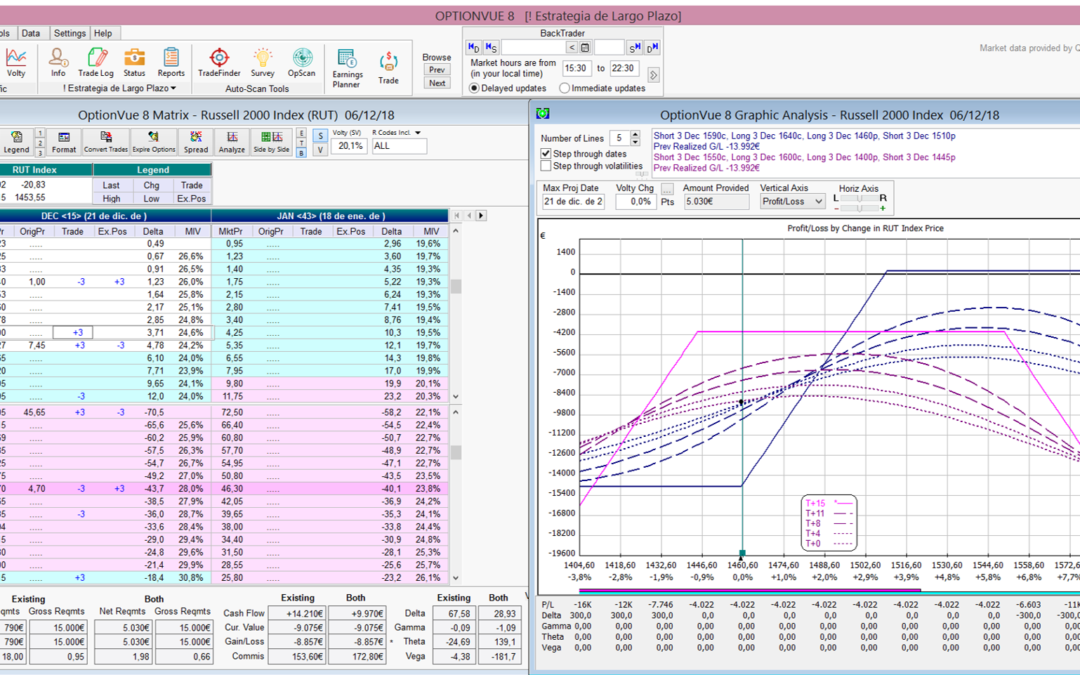Click the Expire Options tool
1080x675 pixels.
click(153, 141)
